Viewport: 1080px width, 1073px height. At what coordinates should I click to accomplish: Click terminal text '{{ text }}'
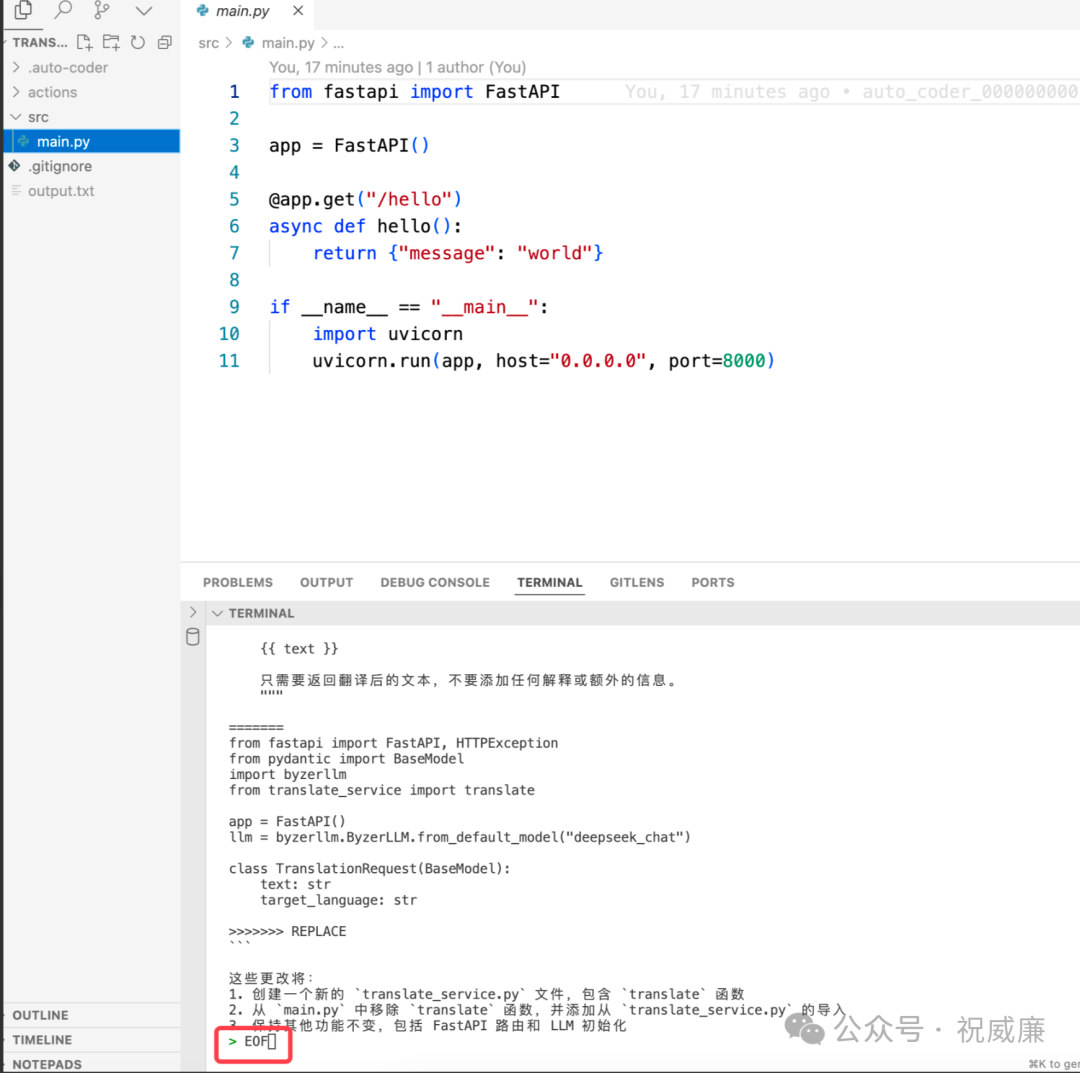299,649
